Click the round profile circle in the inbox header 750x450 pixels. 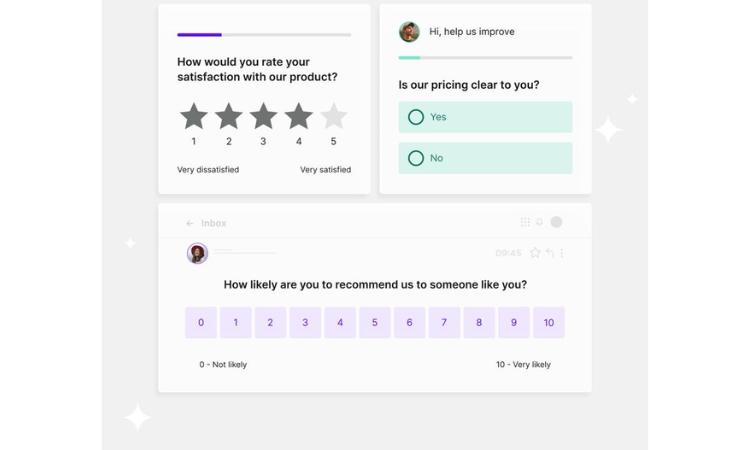coord(556,222)
